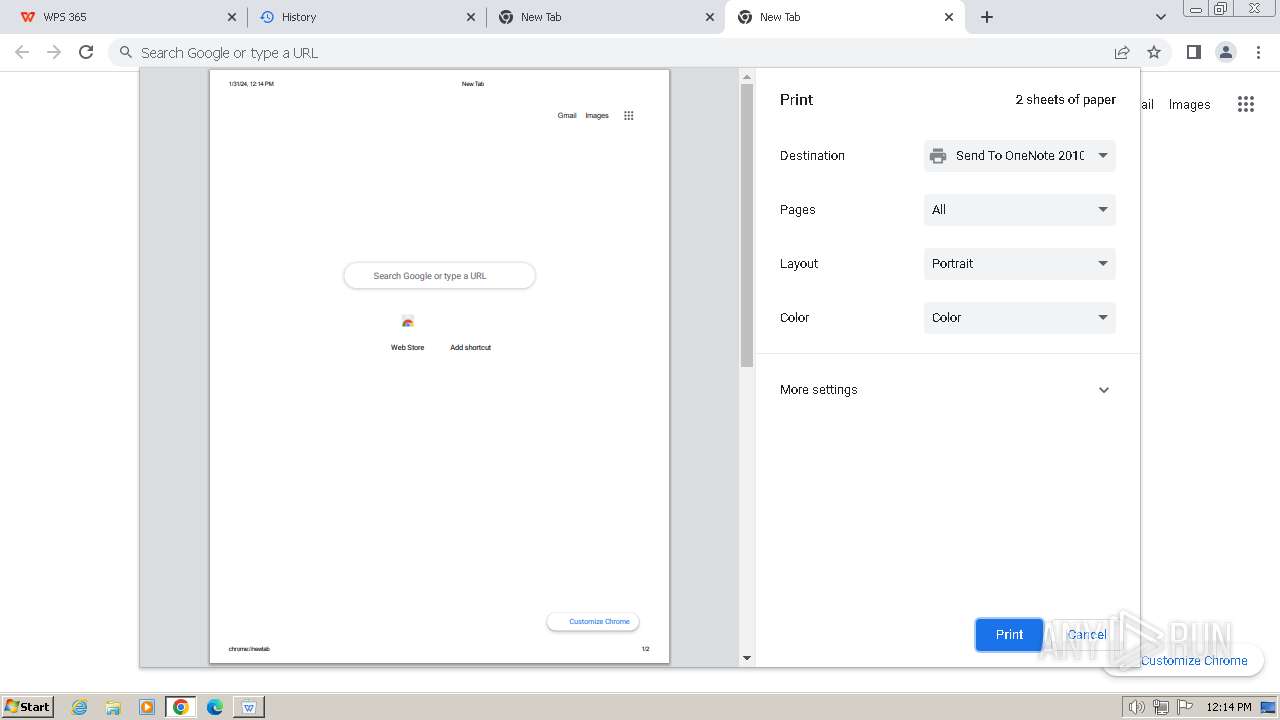Image resolution: width=1280 pixels, height=720 pixels.
Task: Switch to the History tab
Action: [x=366, y=17]
